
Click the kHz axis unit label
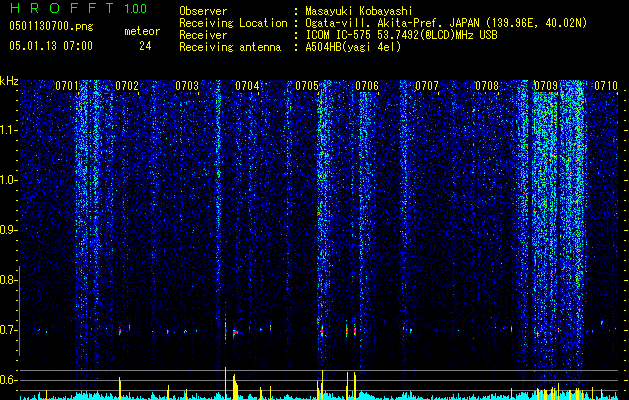point(9,81)
